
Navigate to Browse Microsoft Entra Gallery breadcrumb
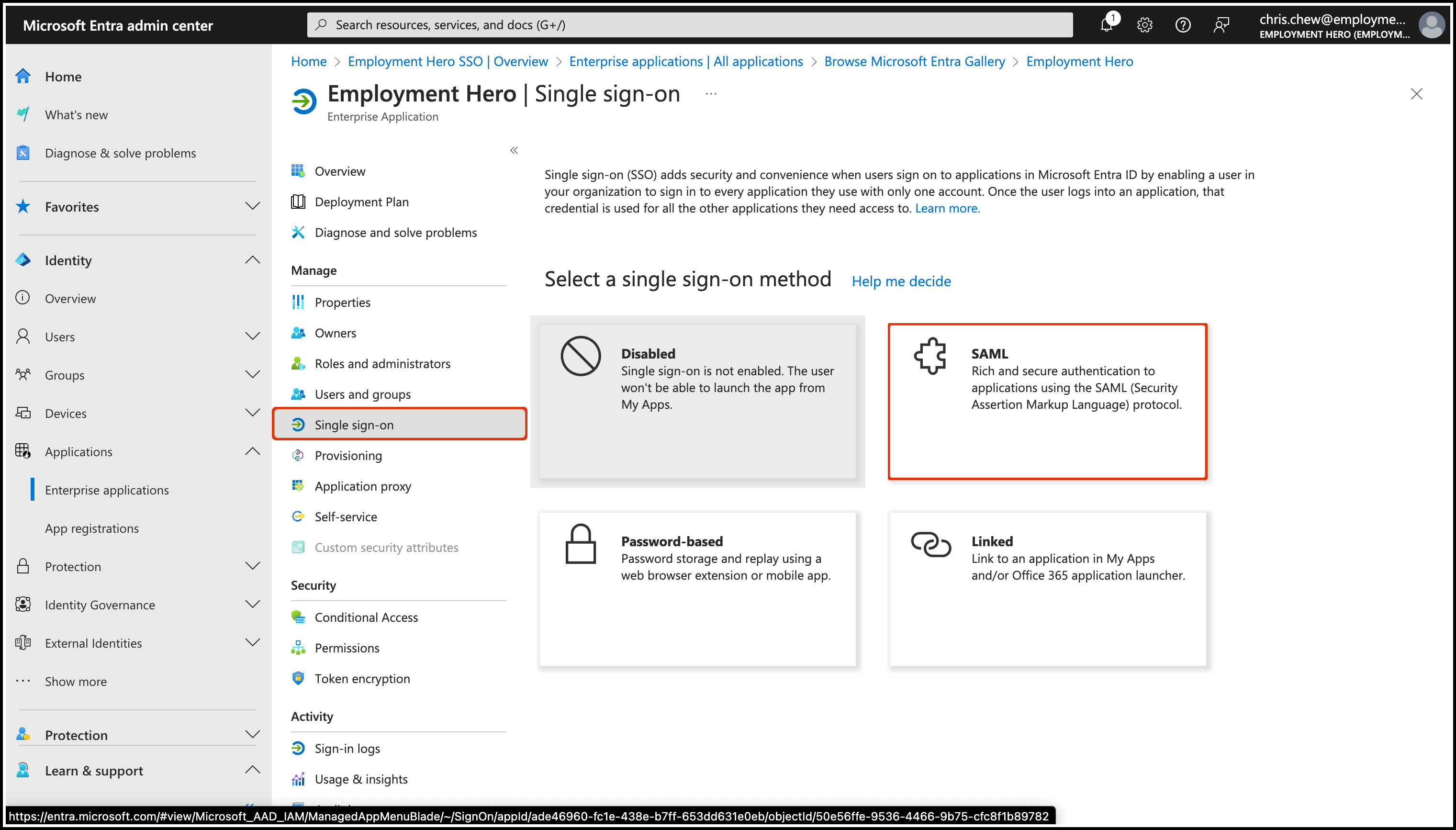click(914, 62)
